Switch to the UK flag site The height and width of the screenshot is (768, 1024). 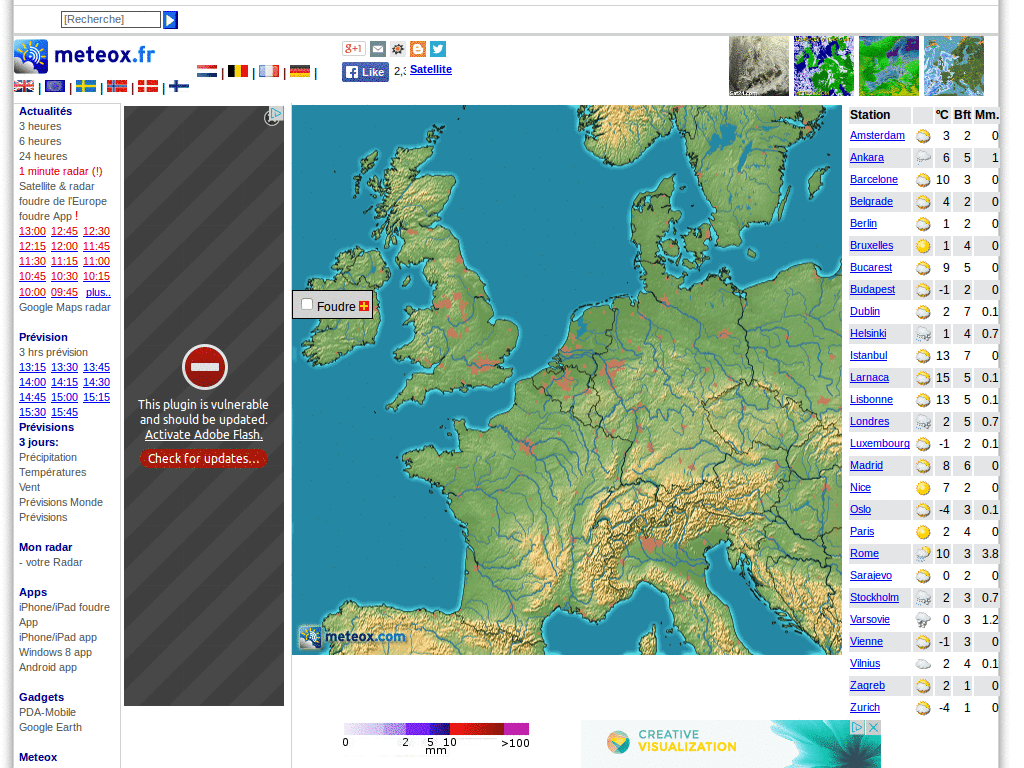(x=24, y=86)
